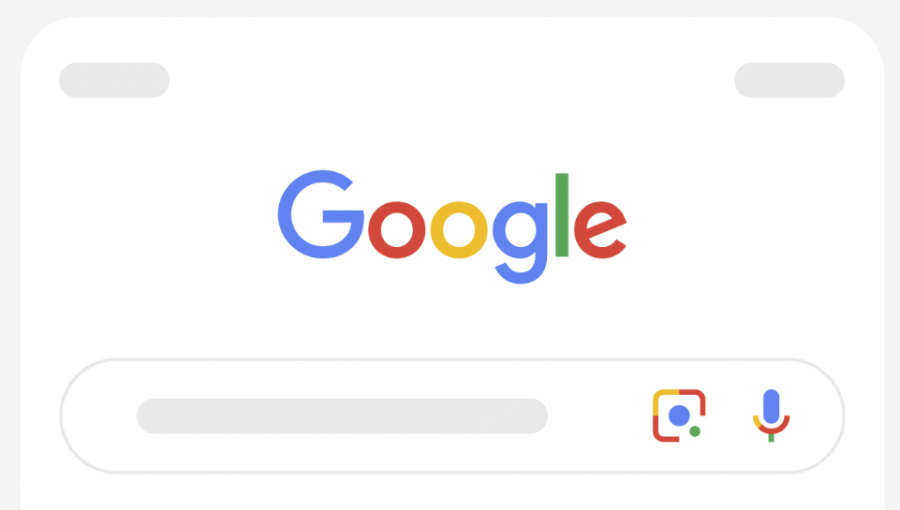The image size is (900, 510).
Task: Click the red e ending Google logo
Action: [600, 229]
